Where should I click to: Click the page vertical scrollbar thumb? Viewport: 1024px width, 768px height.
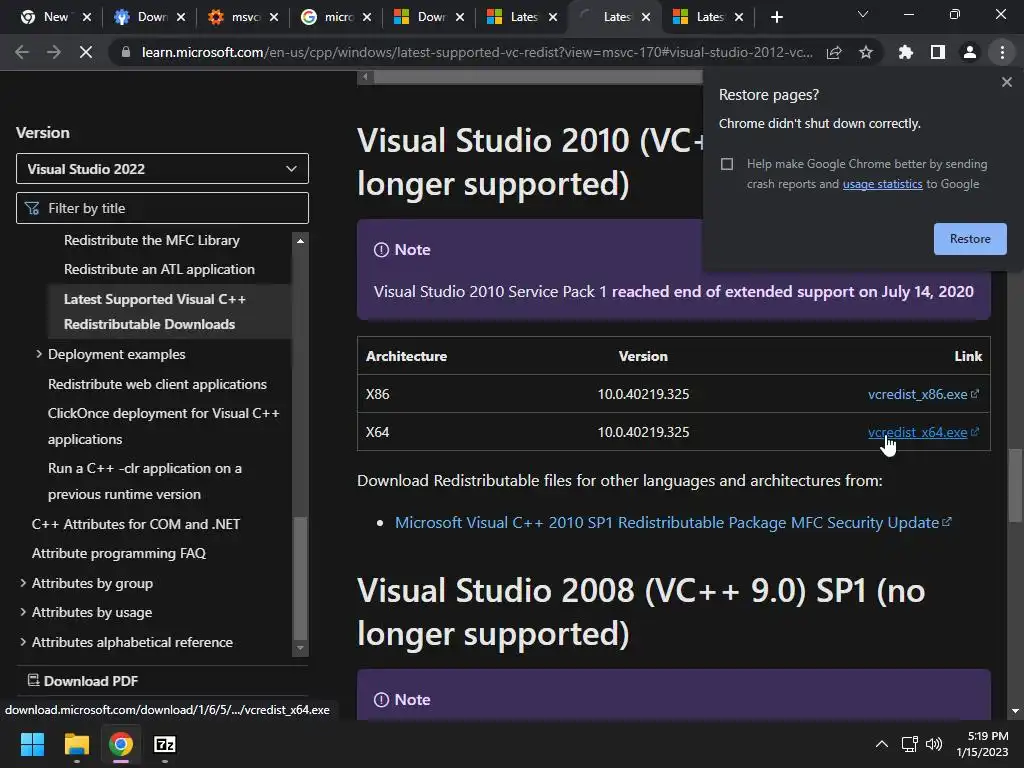tap(1014, 485)
